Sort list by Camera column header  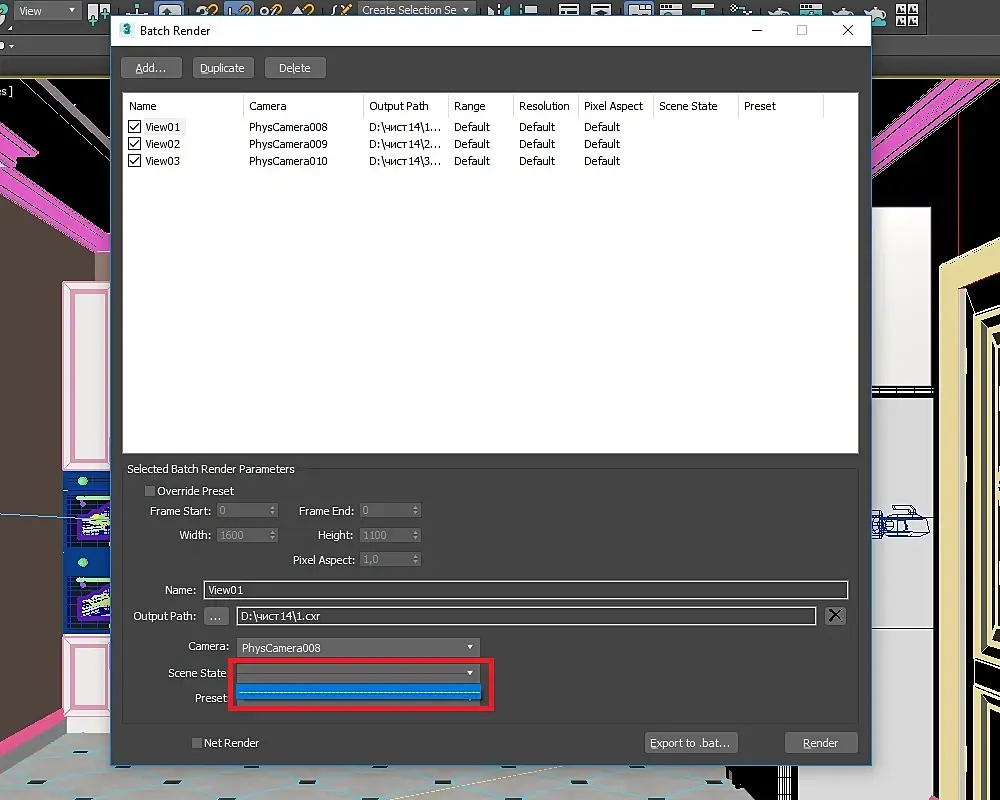tap(303, 106)
